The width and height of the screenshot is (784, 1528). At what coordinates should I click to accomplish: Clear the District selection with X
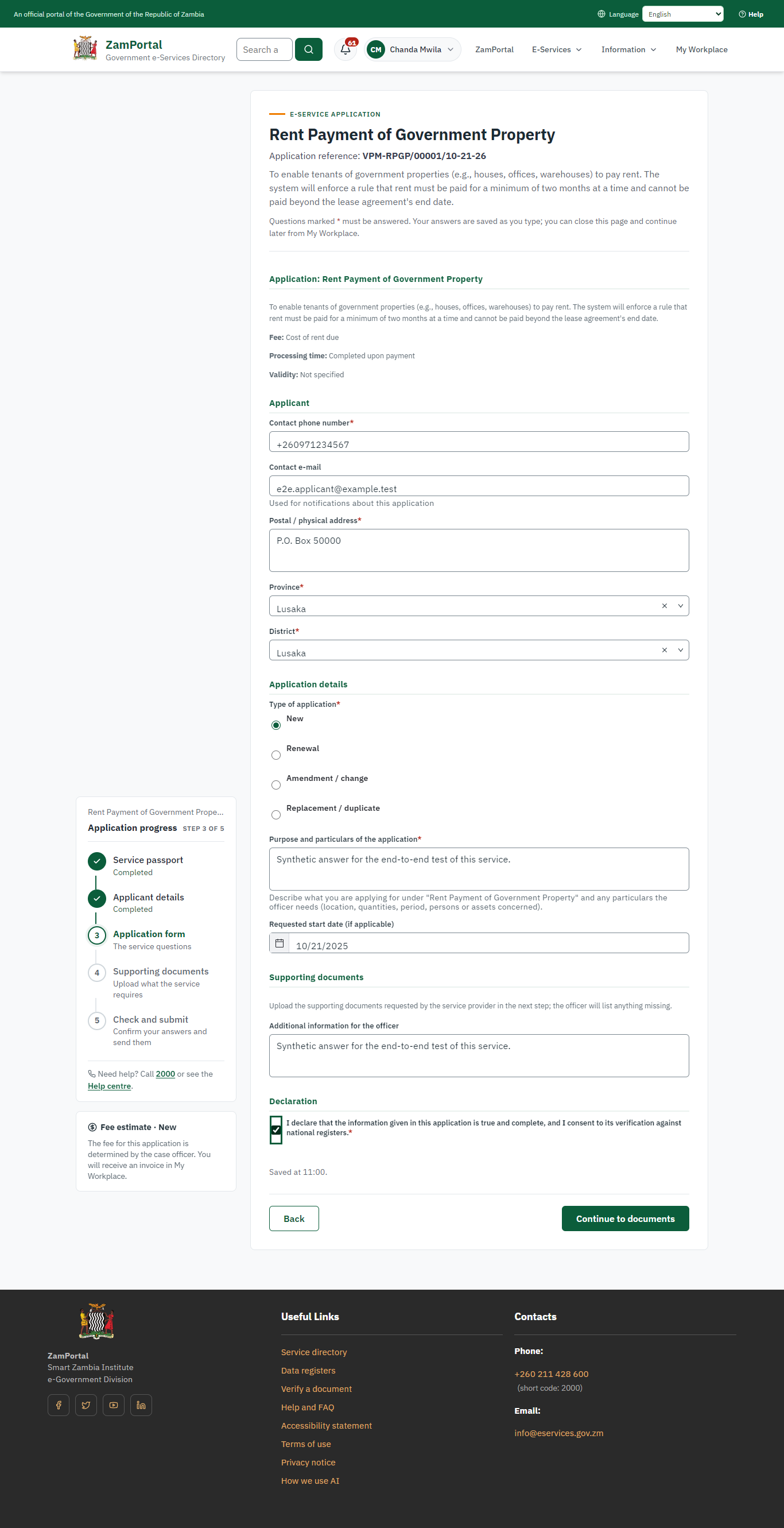pos(664,650)
